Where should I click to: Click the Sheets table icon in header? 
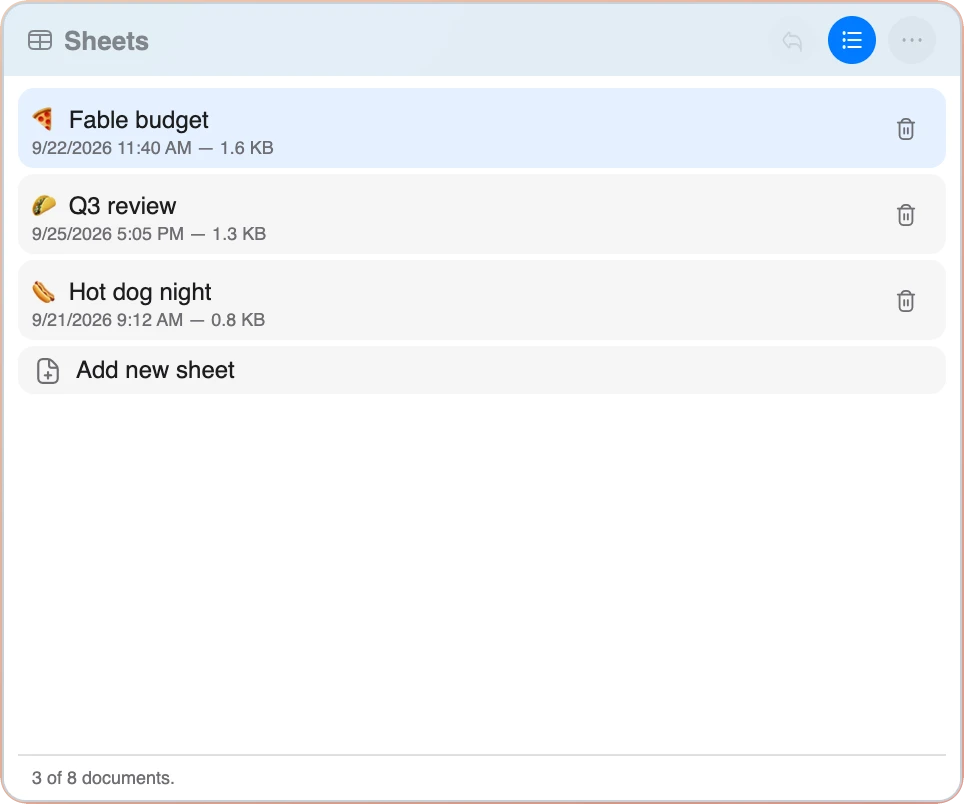(40, 41)
